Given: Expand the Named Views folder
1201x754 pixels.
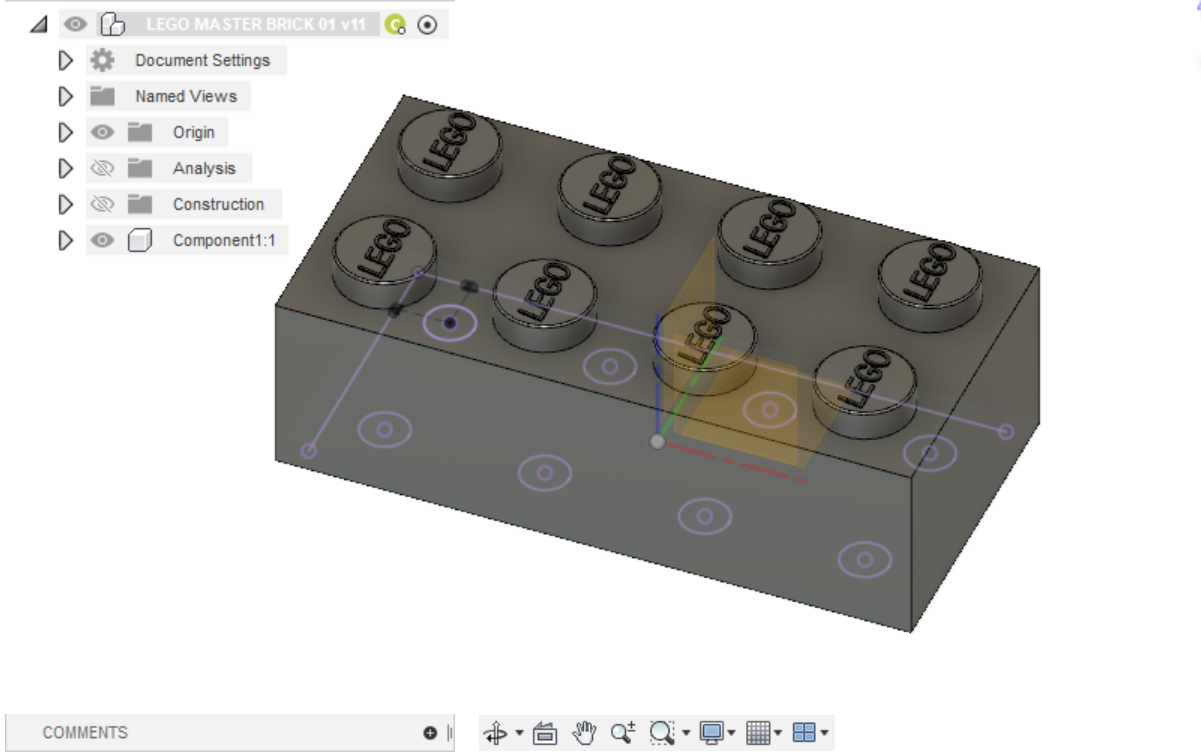Looking at the screenshot, I should click(x=66, y=96).
